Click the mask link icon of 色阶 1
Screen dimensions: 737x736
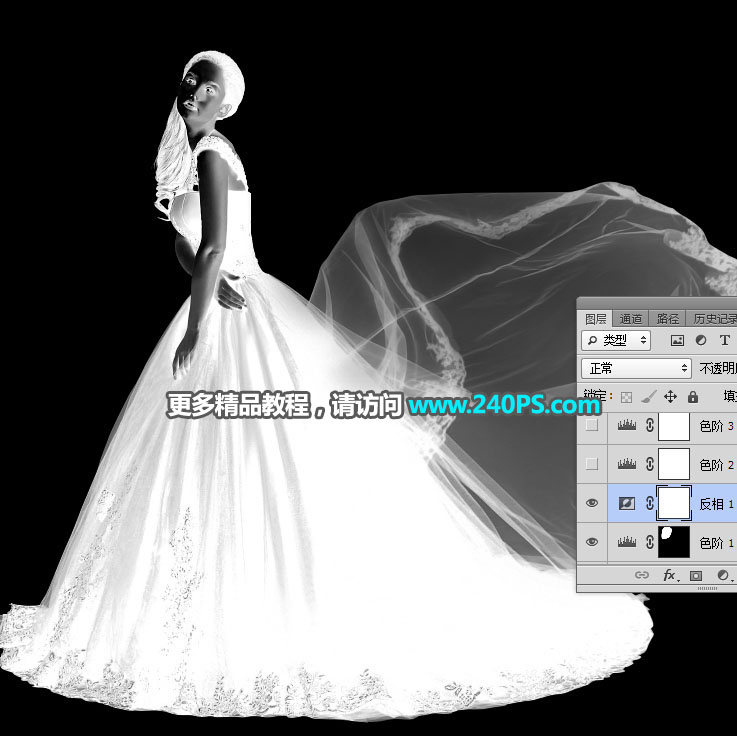pos(650,542)
